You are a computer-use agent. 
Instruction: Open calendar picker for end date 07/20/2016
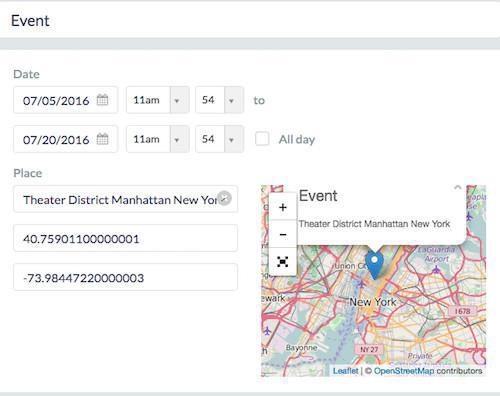[x=102, y=139]
